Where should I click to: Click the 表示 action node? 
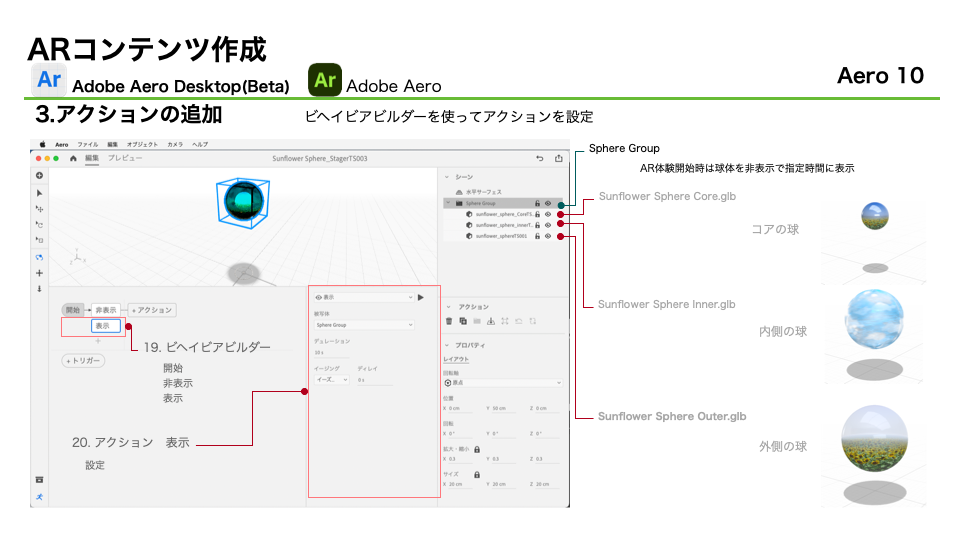pyautogui.click(x=105, y=326)
